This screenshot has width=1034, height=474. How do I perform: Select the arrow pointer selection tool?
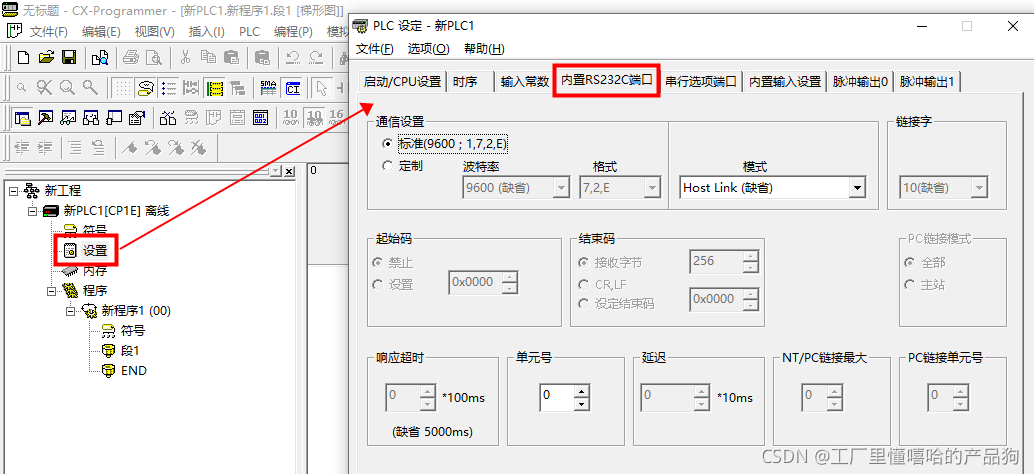coord(322,88)
